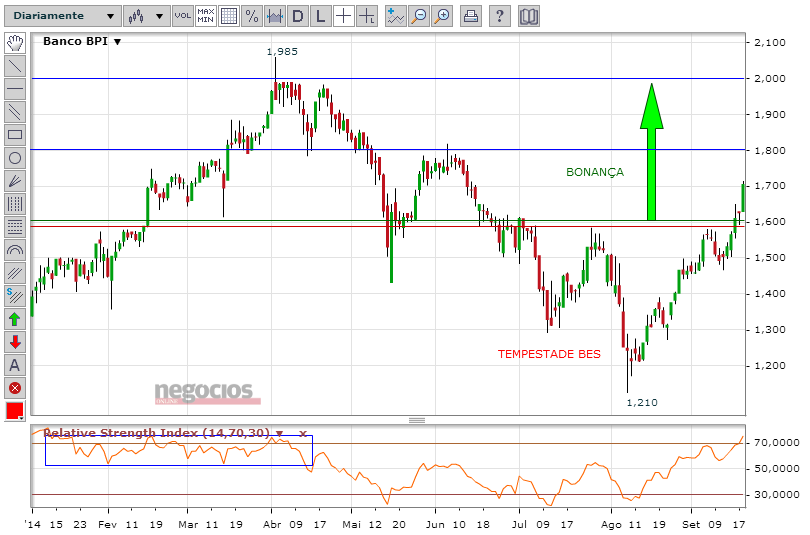The width and height of the screenshot is (810, 535).
Task: Click the 70,0000 RSI axis label
Action: 776,443
